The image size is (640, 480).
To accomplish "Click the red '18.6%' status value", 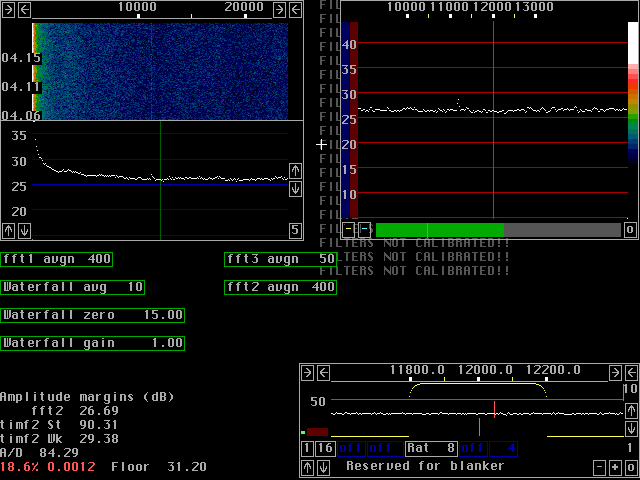I will click(x=20, y=467).
